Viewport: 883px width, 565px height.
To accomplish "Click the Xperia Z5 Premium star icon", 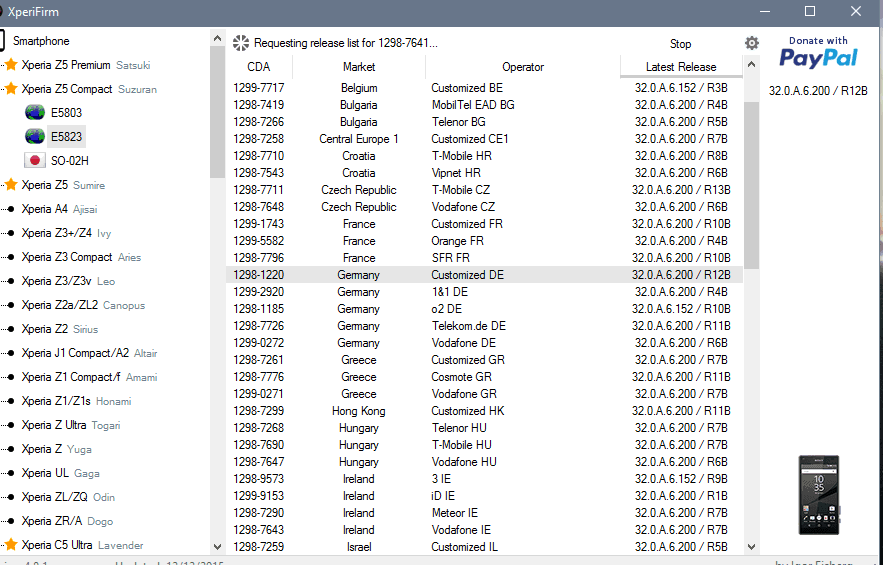I will point(11,65).
